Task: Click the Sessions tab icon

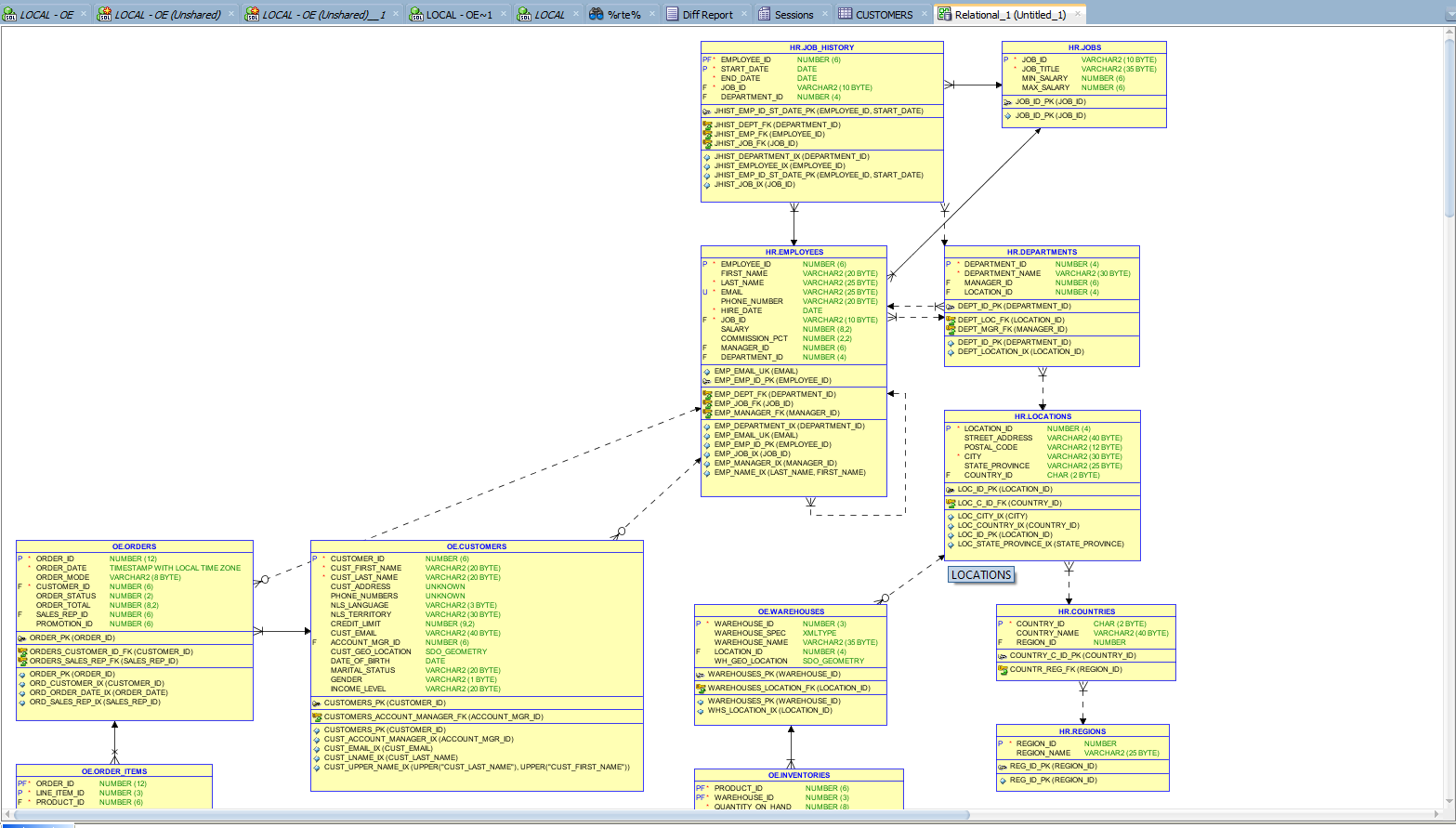Action: tap(765, 15)
